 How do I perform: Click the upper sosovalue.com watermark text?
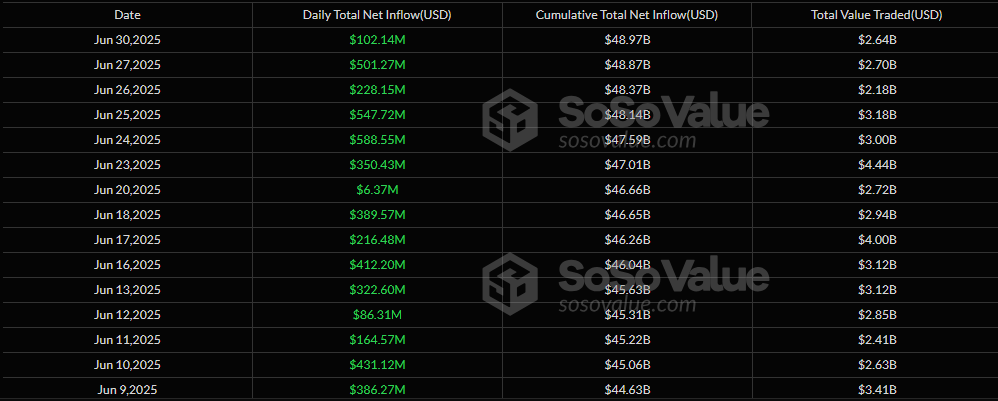point(626,141)
